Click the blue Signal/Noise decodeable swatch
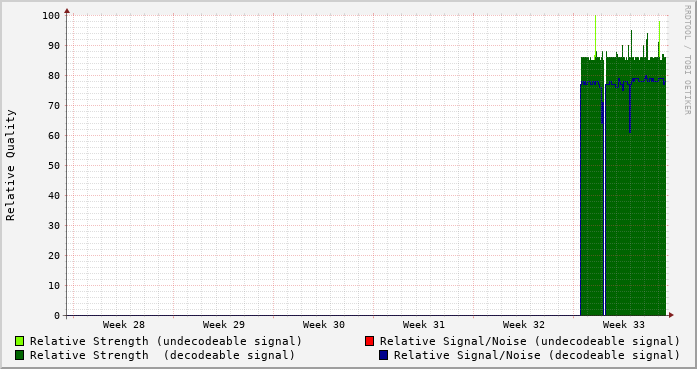This screenshot has width=697, height=369. point(383,355)
